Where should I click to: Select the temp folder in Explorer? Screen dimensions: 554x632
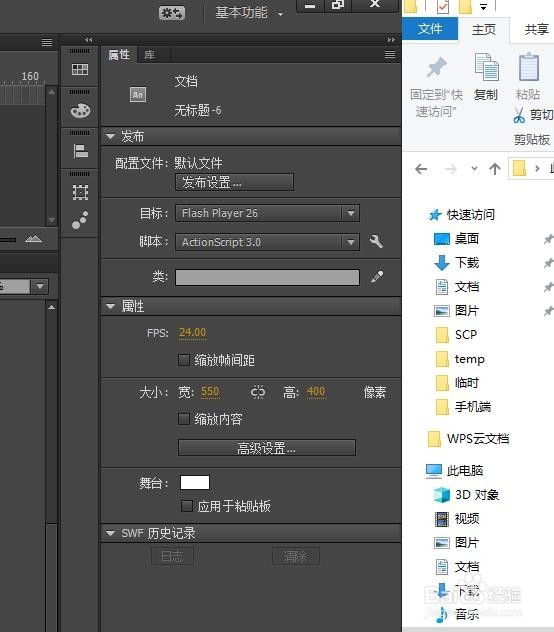[460, 359]
